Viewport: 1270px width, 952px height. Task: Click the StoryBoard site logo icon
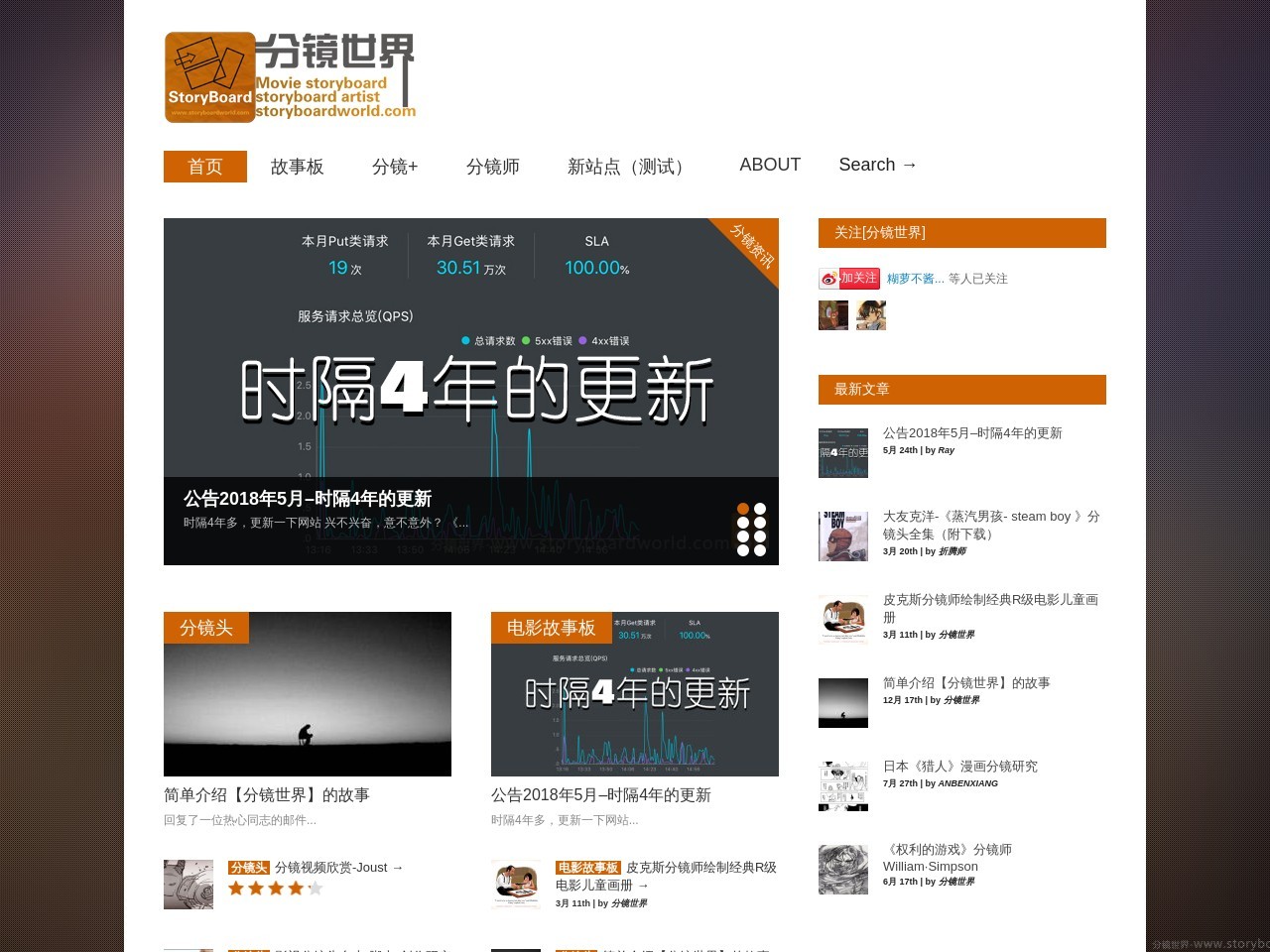pos(208,77)
